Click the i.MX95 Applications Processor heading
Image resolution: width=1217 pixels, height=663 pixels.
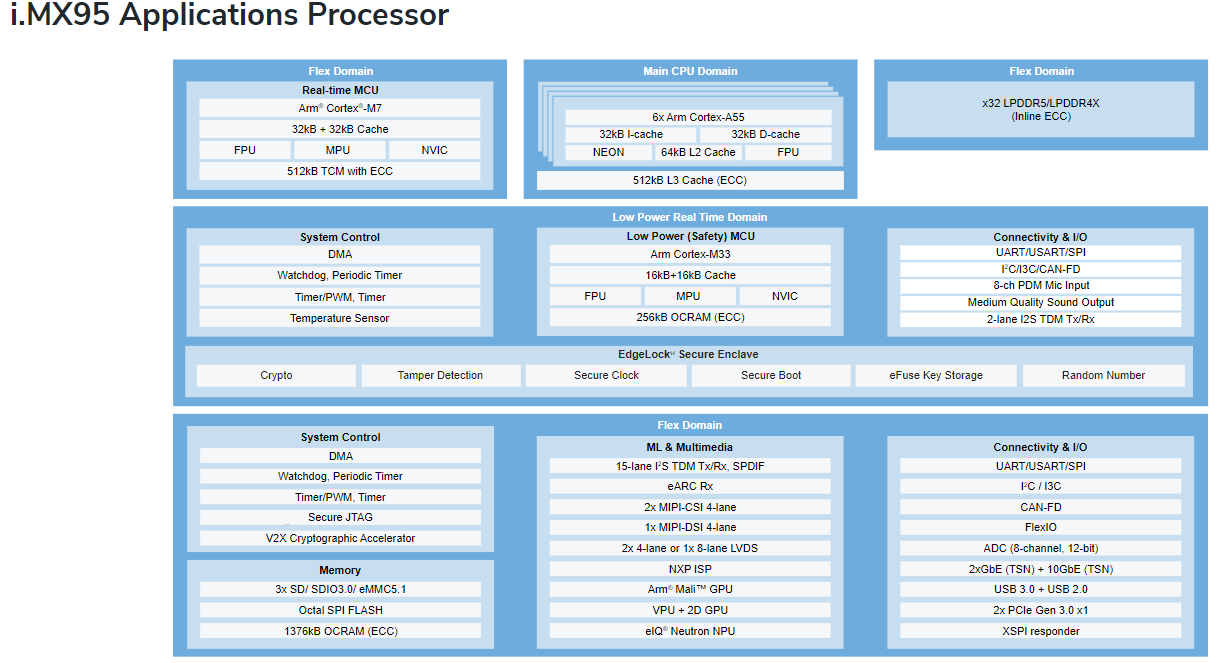pyautogui.click(x=229, y=16)
